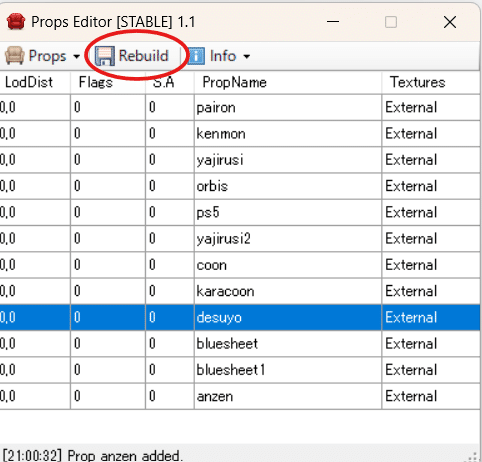Click External texture cell in ps5 row
This screenshot has height=462, width=482.
(x=431, y=212)
